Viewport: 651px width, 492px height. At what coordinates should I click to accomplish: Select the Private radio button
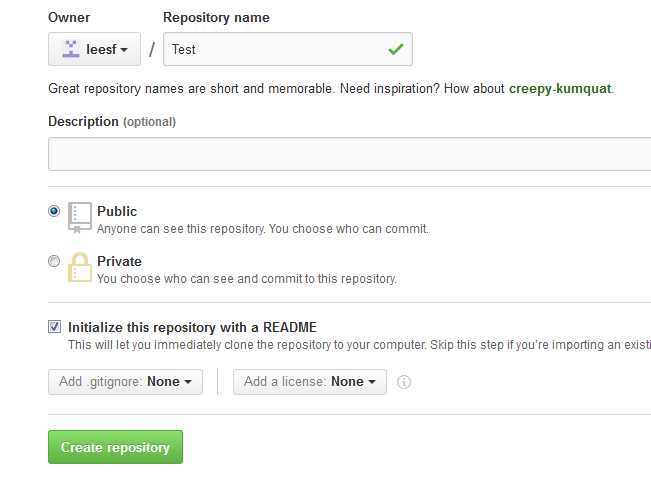[x=54, y=261]
